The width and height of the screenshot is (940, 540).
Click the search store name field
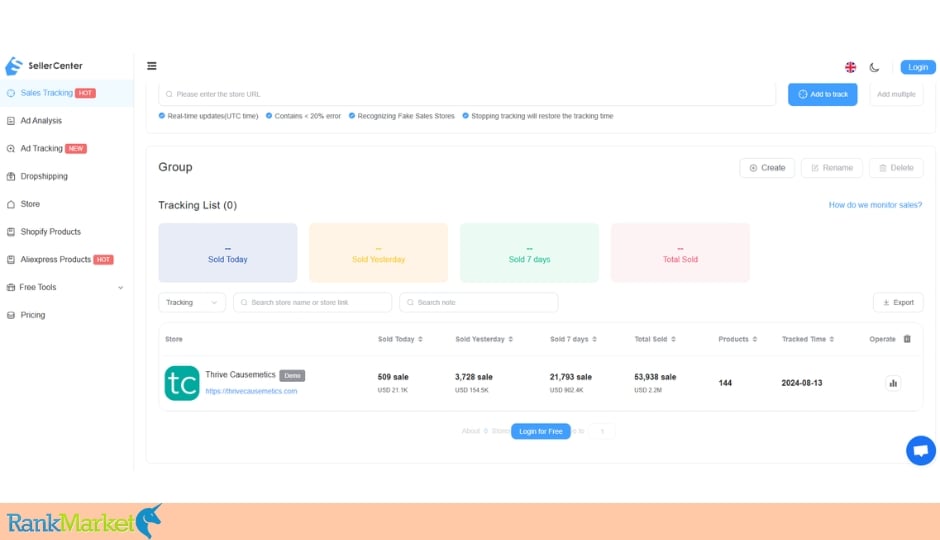coord(312,303)
